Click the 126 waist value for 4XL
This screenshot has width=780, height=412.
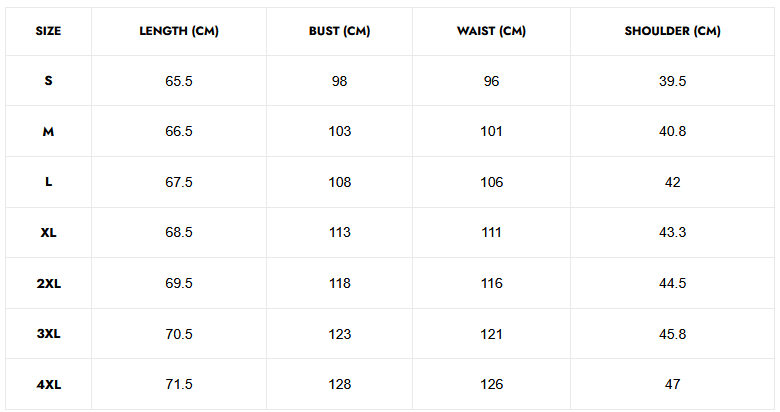pos(491,384)
